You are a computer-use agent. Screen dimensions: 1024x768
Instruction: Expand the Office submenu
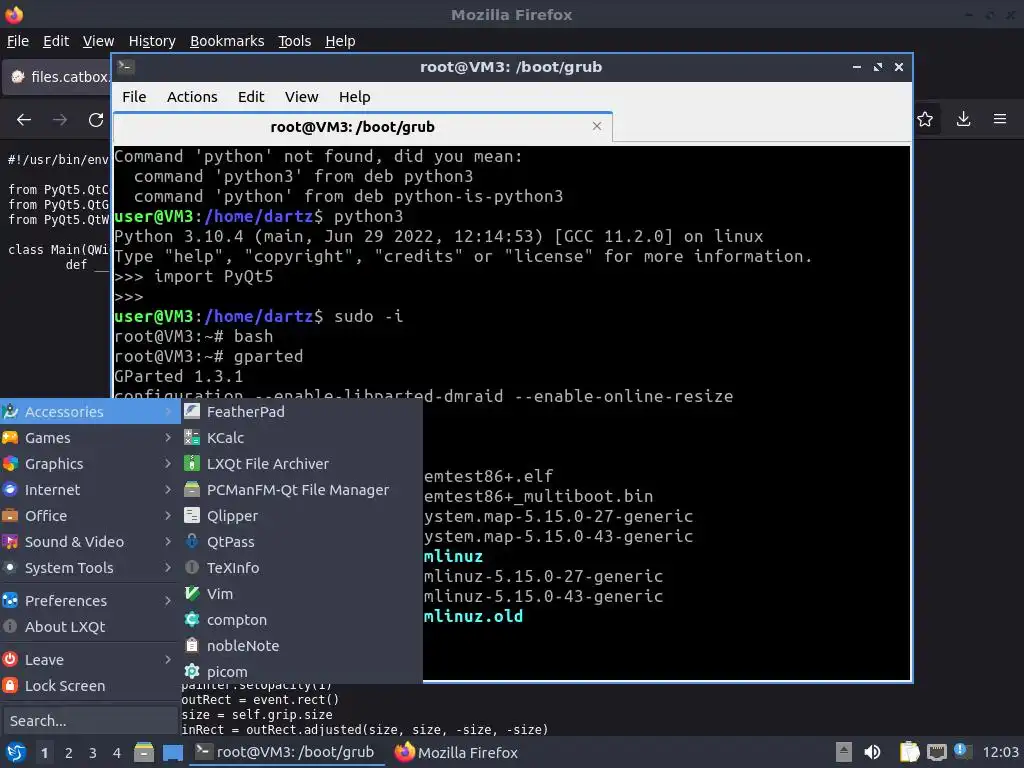[x=89, y=516]
